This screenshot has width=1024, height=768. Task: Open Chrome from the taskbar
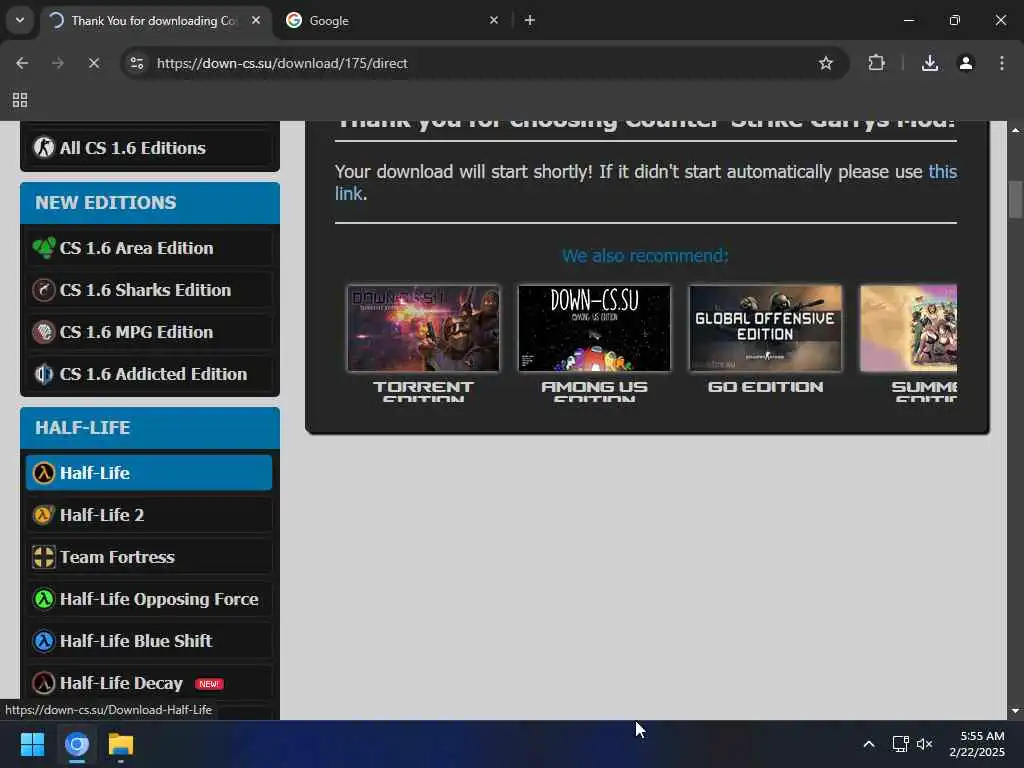click(x=76, y=744)
